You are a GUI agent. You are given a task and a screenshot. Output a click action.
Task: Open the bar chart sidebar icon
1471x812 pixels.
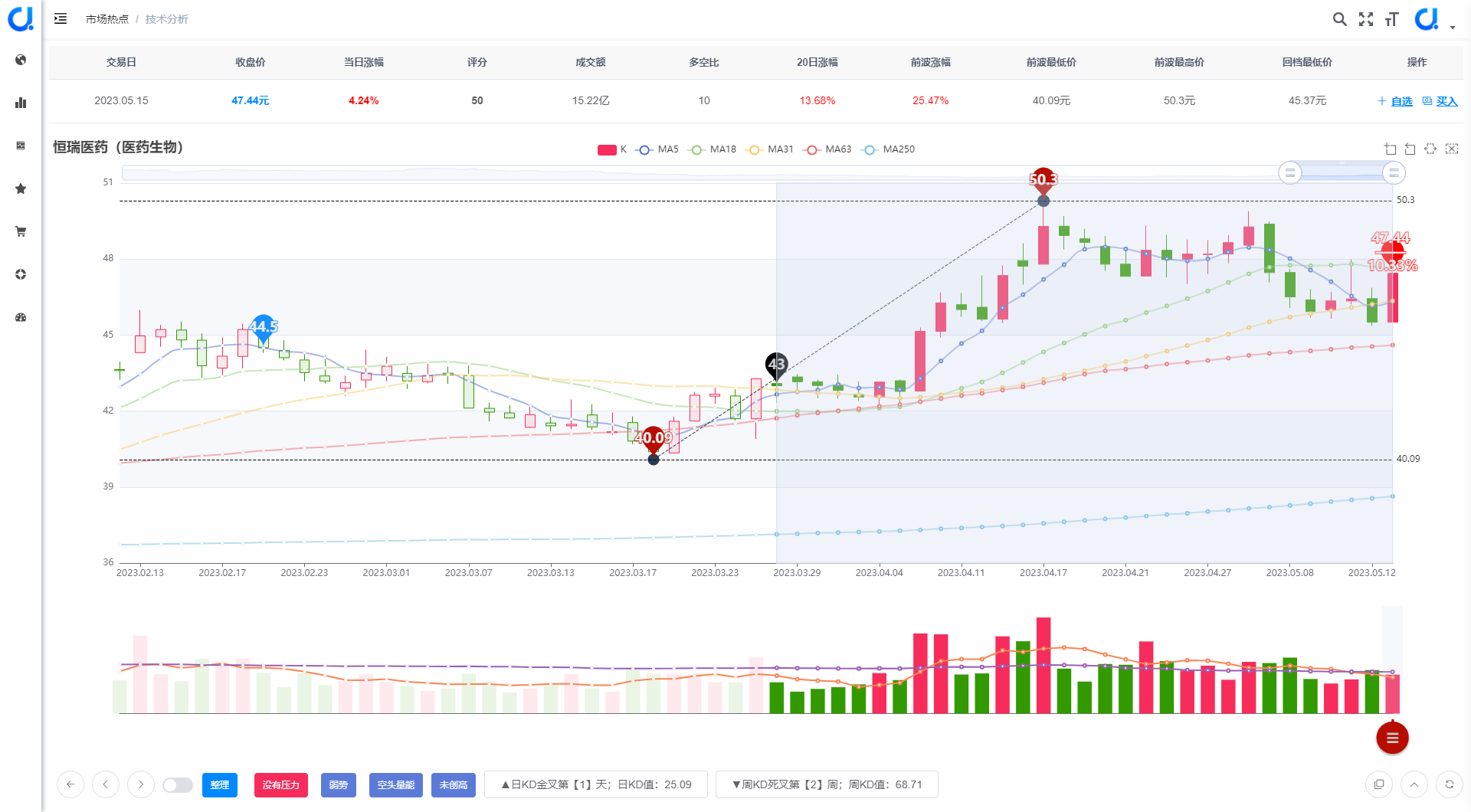pos(21,103)
